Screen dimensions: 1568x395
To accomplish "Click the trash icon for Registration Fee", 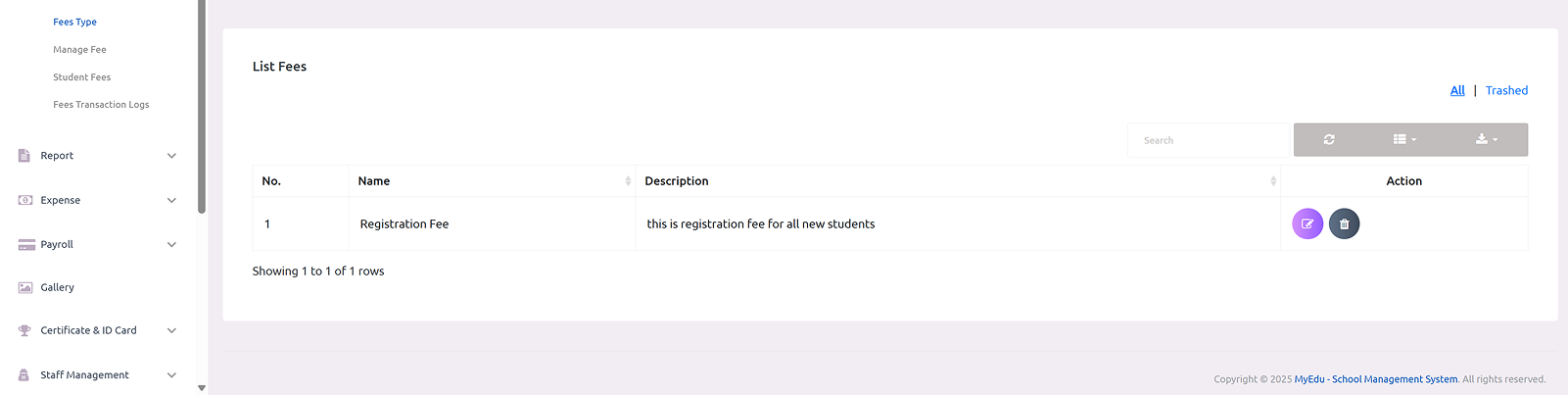I will click(x=1344, y=223).
